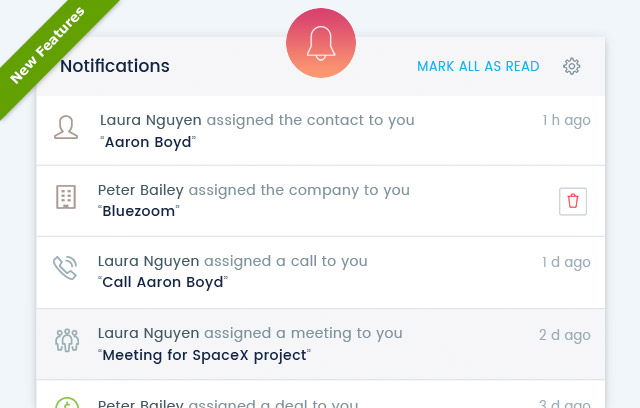This screenshot has height=408, width=640.
Task: Open the "Bluezoom" company link
Action: click(138, 211)
